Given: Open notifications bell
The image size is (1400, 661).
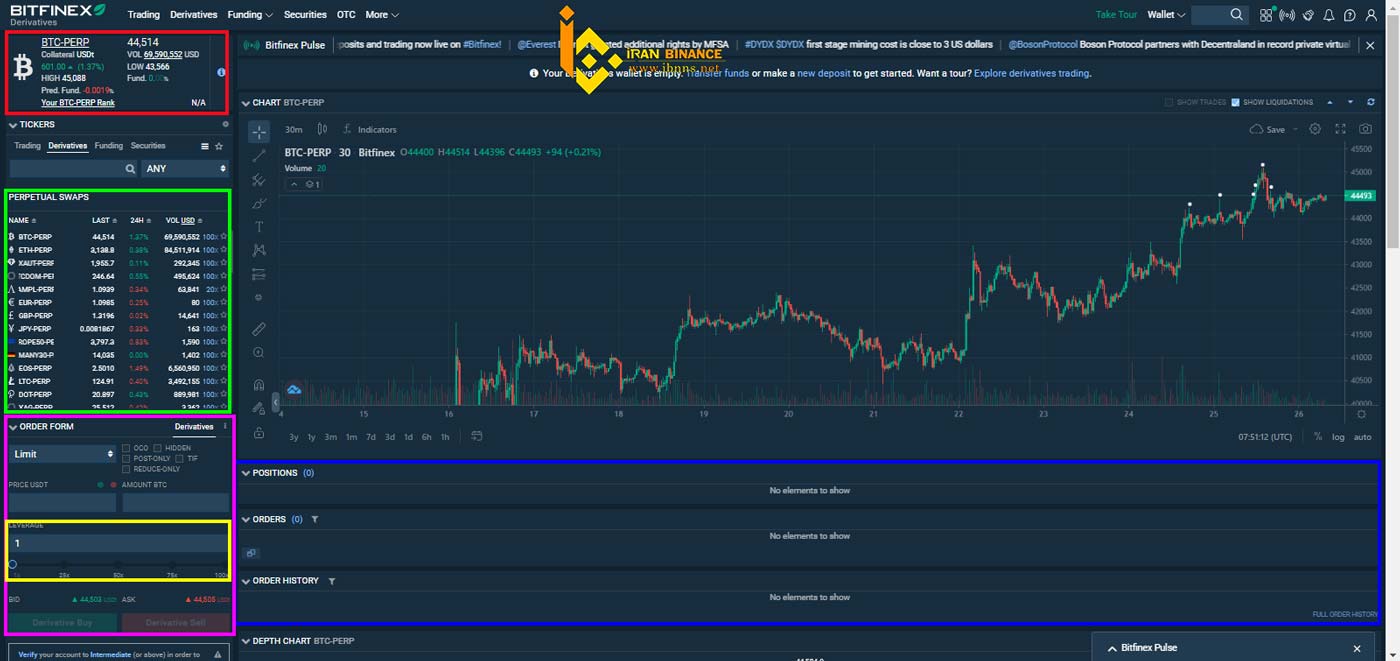Looking at the screenshot, I should tap(1329, 15).
